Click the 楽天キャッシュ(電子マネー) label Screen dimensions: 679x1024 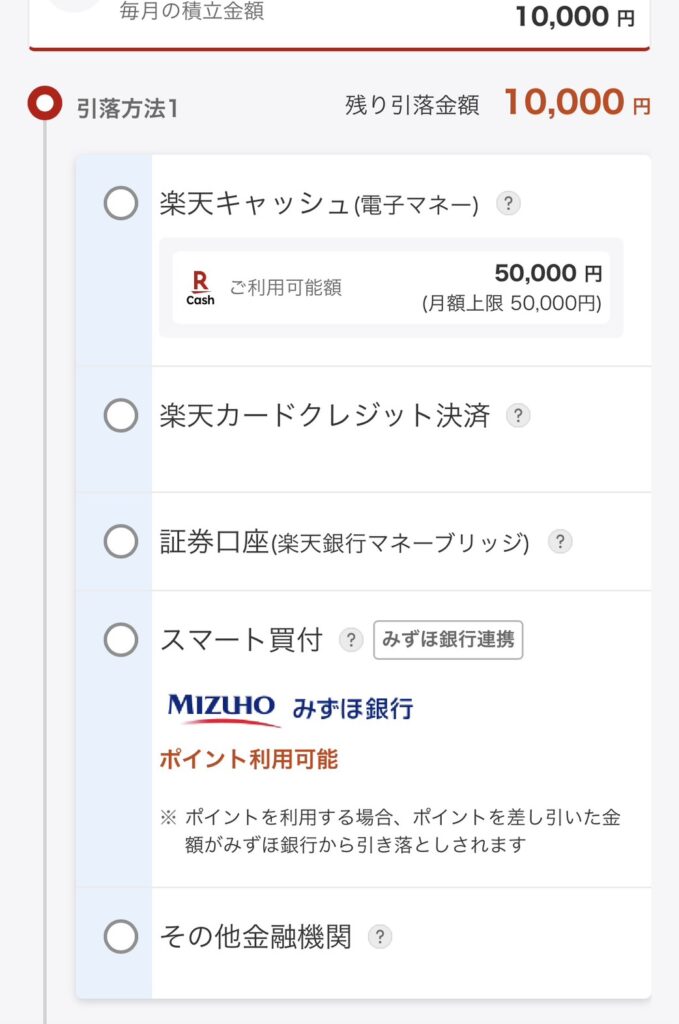point(319,204)
